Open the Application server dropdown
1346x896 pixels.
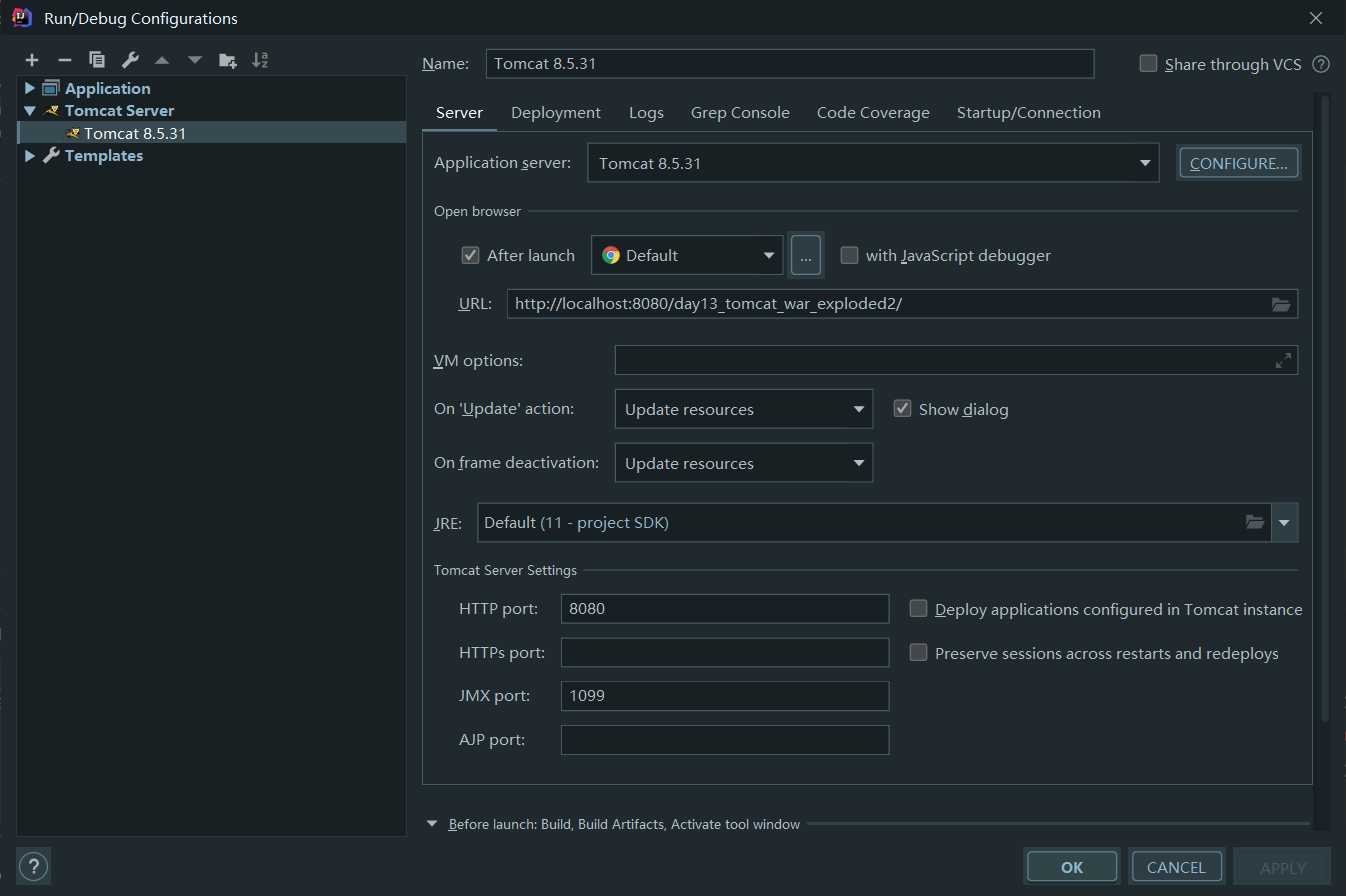point(873,163)
